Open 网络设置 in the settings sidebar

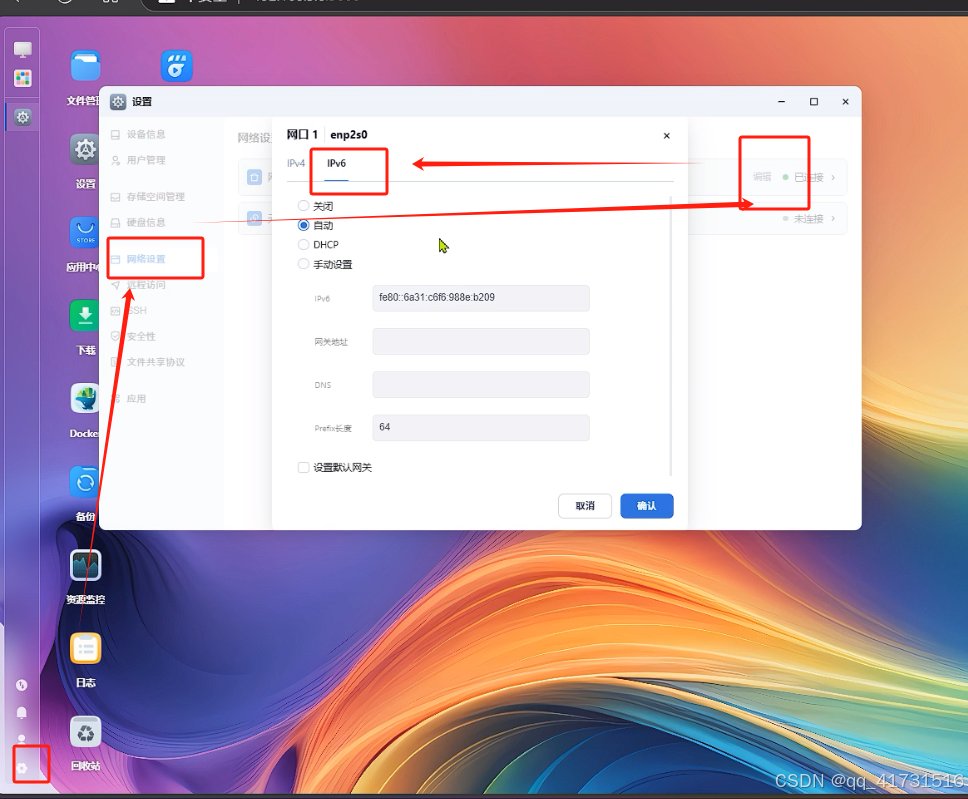(x=146, y=259)
